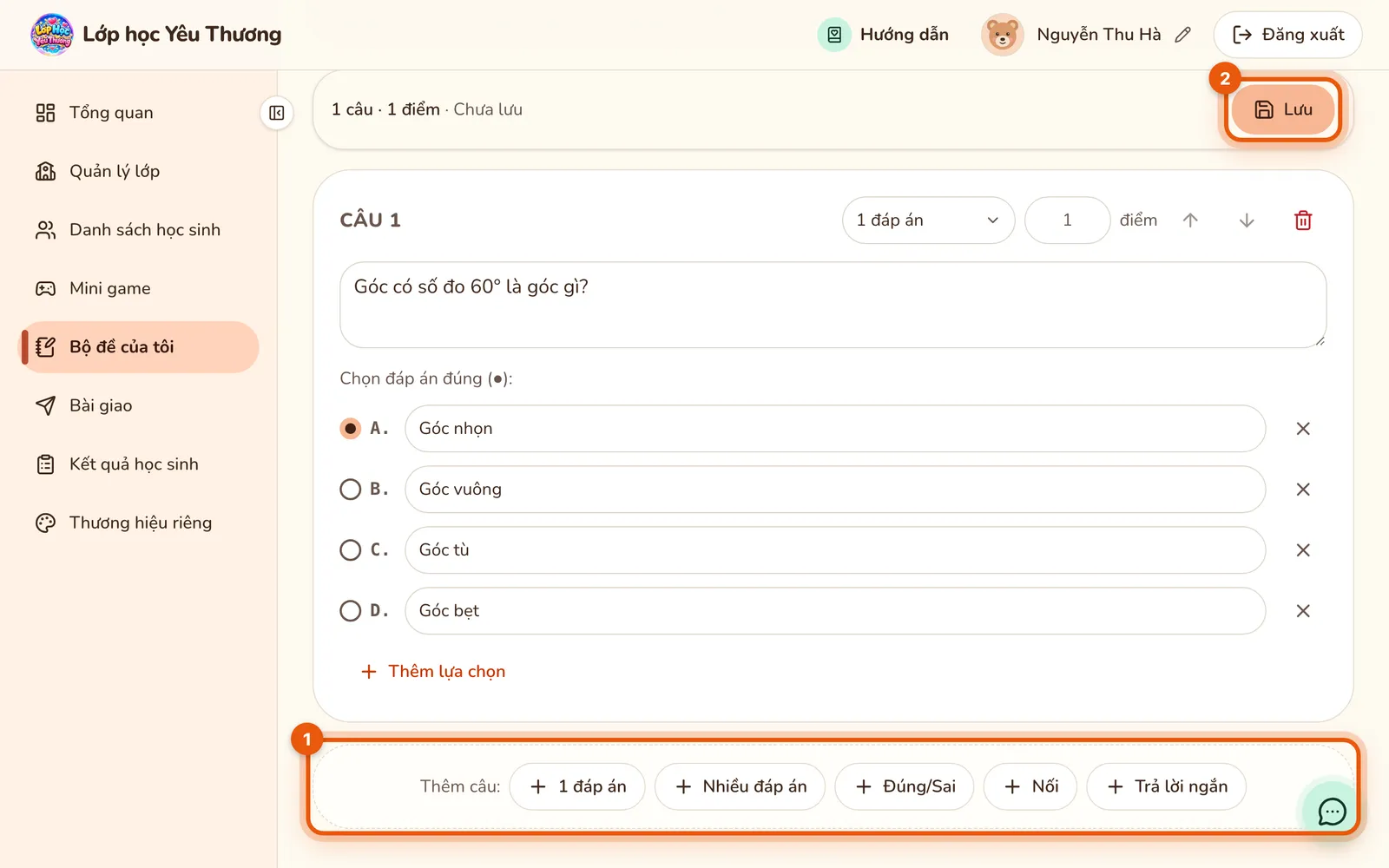This screenshot has height=868, width=1389.
Task: Click the Góc bẹt answer field
Action: (x=835, y=611)
